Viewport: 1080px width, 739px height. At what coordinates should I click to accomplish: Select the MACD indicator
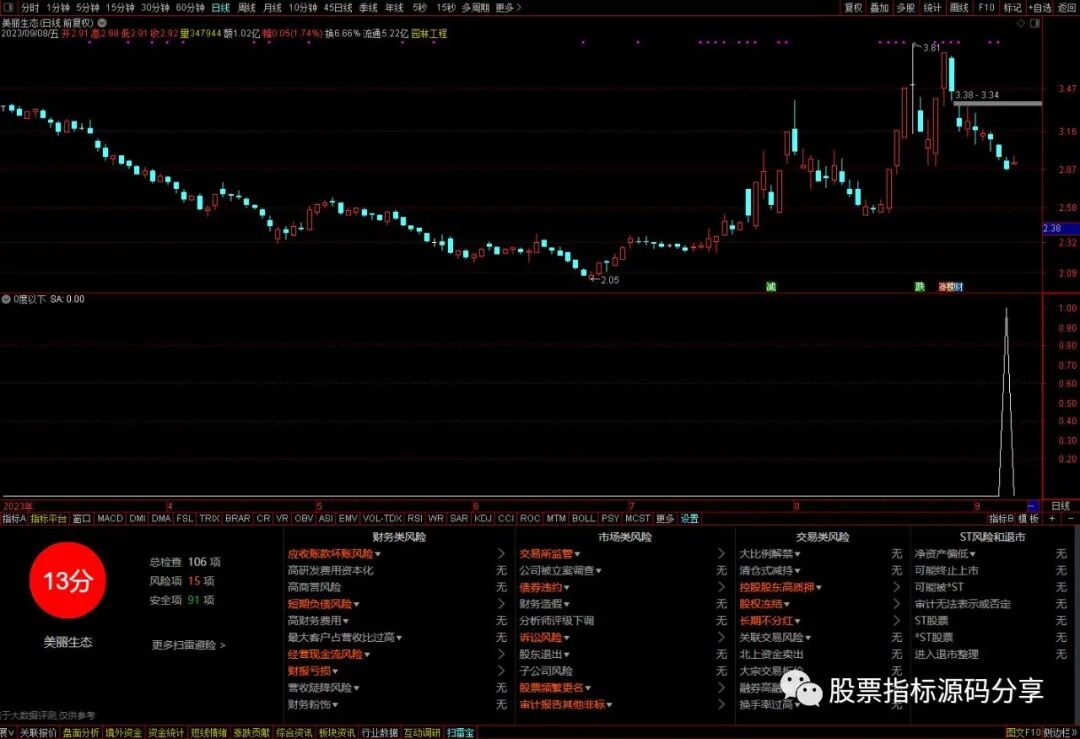(x=110, y=519)
